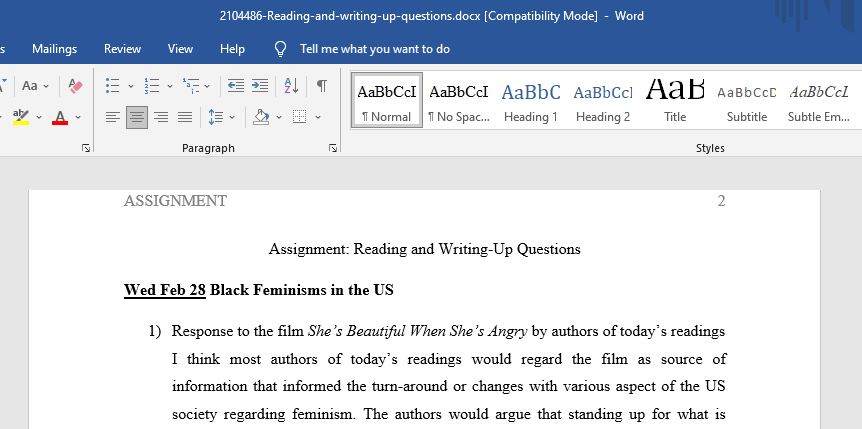
Task: Apply the yellow text highlight color
Action: coord(21,117)
